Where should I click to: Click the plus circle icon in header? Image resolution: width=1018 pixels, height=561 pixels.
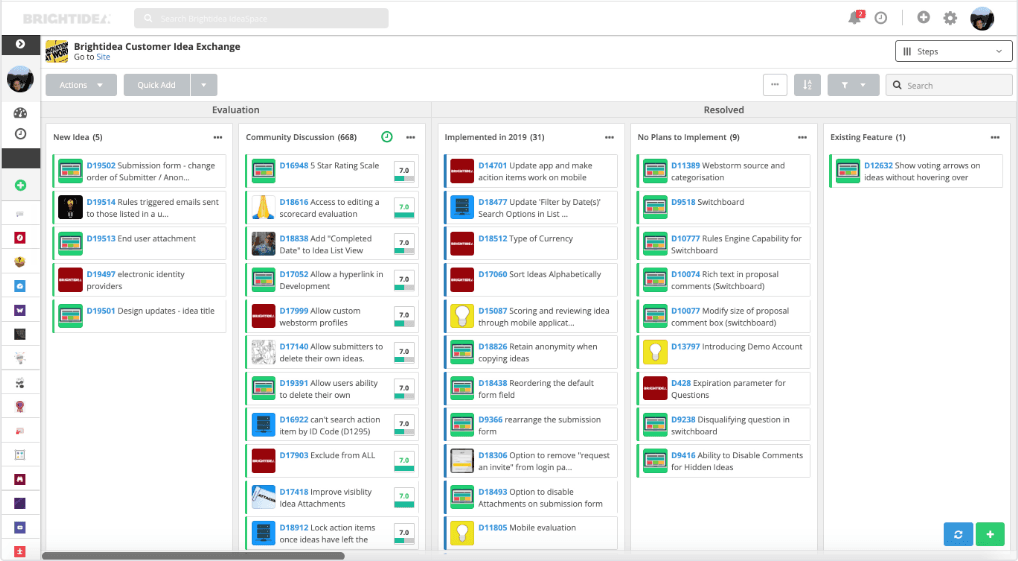coord(923,18)
